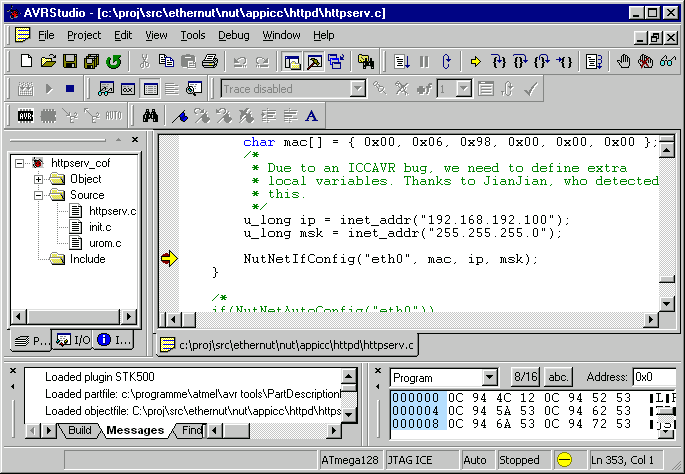Click the AVR chip programming icon
Screen dimensions: 685x474
(26, 116)
